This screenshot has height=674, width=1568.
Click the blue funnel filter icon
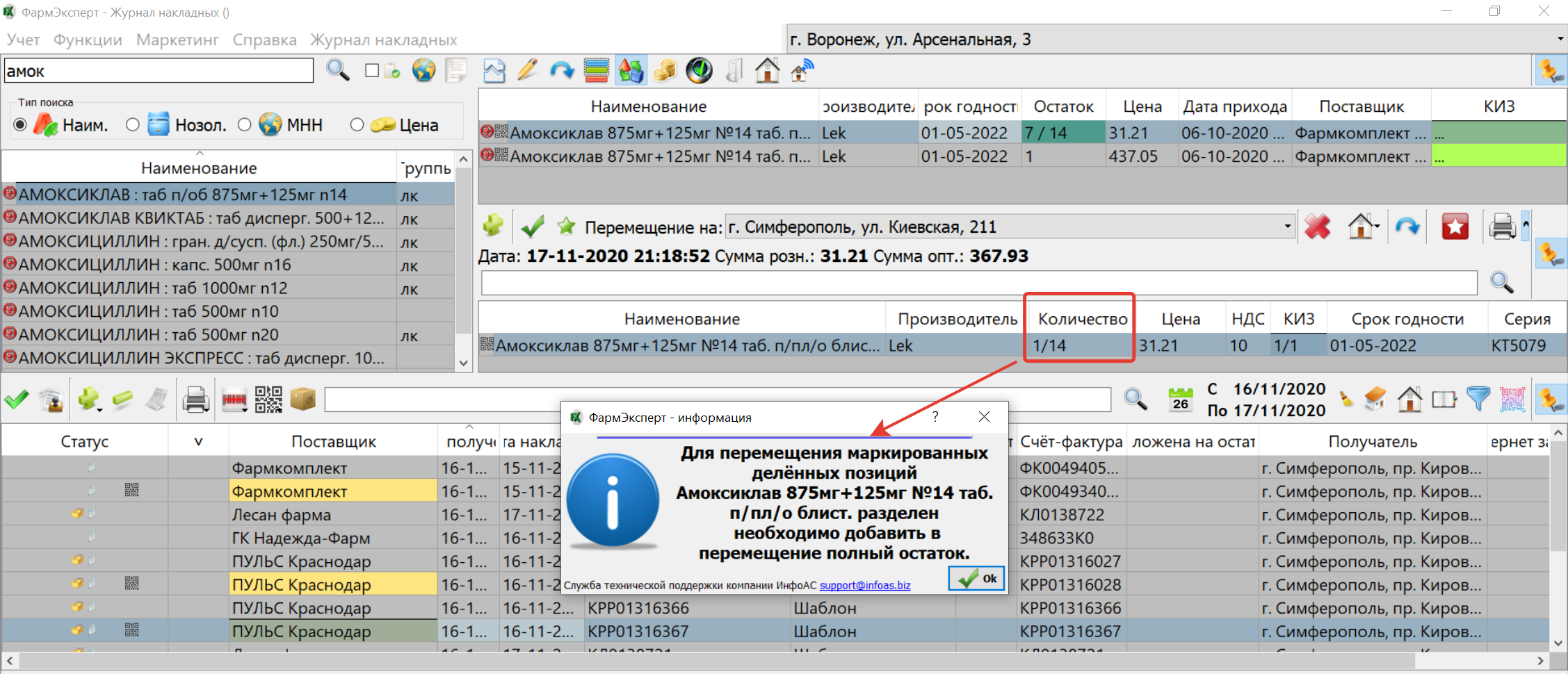[x=1478, y=400]
